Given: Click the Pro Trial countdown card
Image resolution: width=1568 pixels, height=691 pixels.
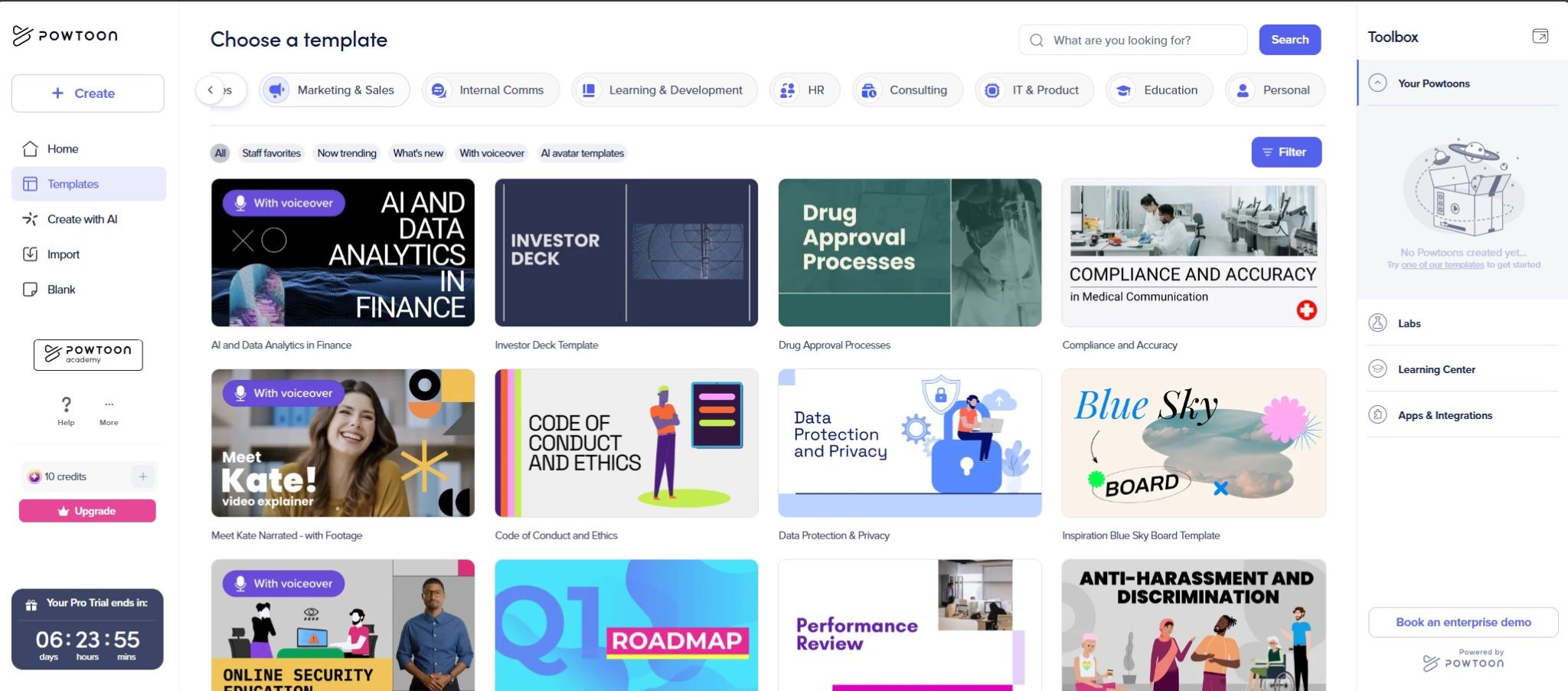Looking at the screenshot, I should (x=87, y=629).
